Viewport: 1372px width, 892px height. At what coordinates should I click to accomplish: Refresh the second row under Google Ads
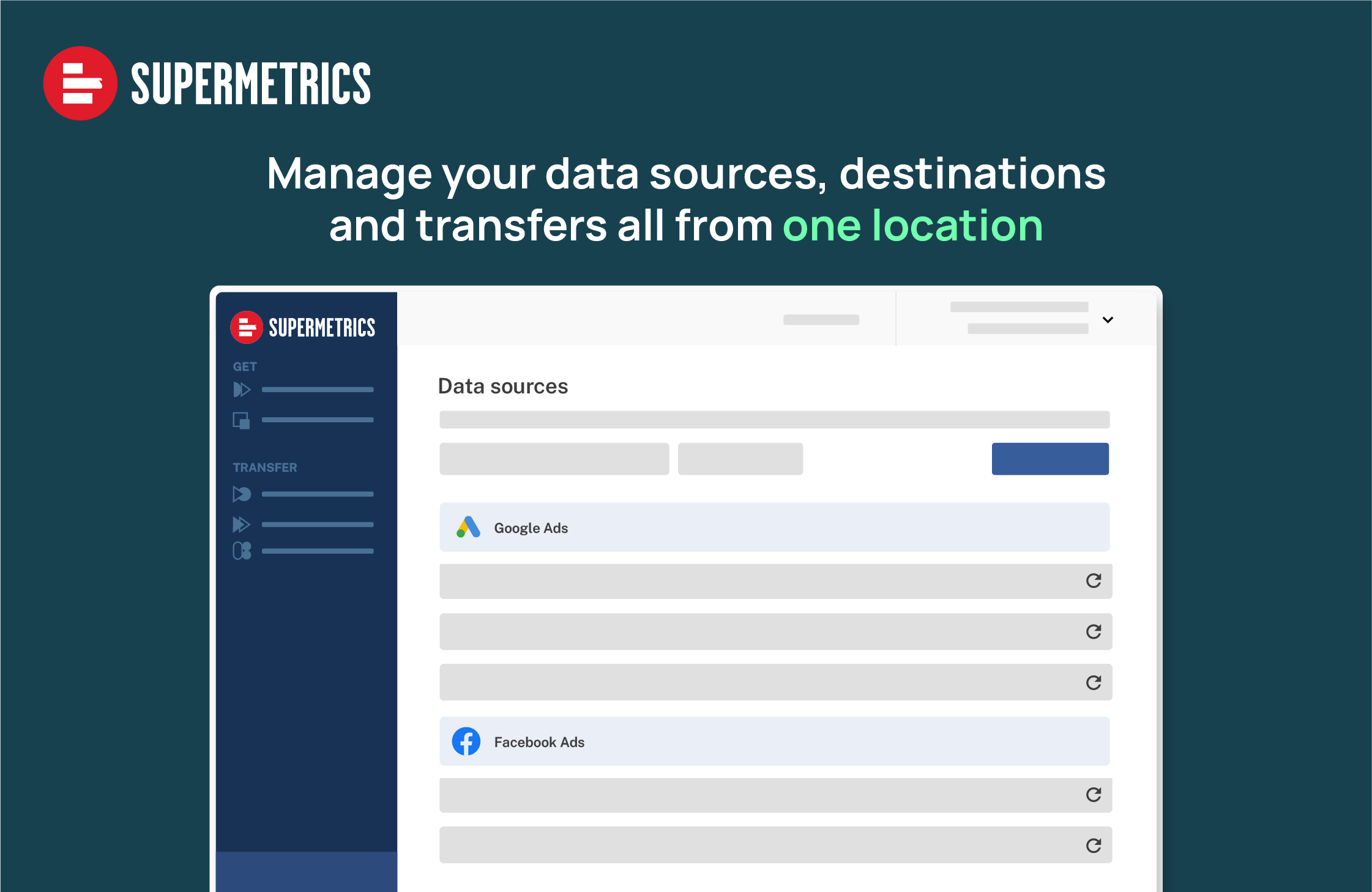1094,631
